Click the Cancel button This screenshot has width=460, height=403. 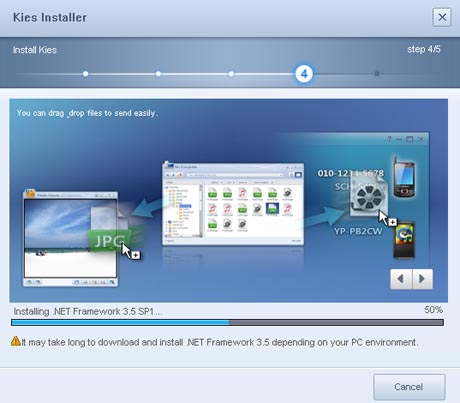[409, 387]
